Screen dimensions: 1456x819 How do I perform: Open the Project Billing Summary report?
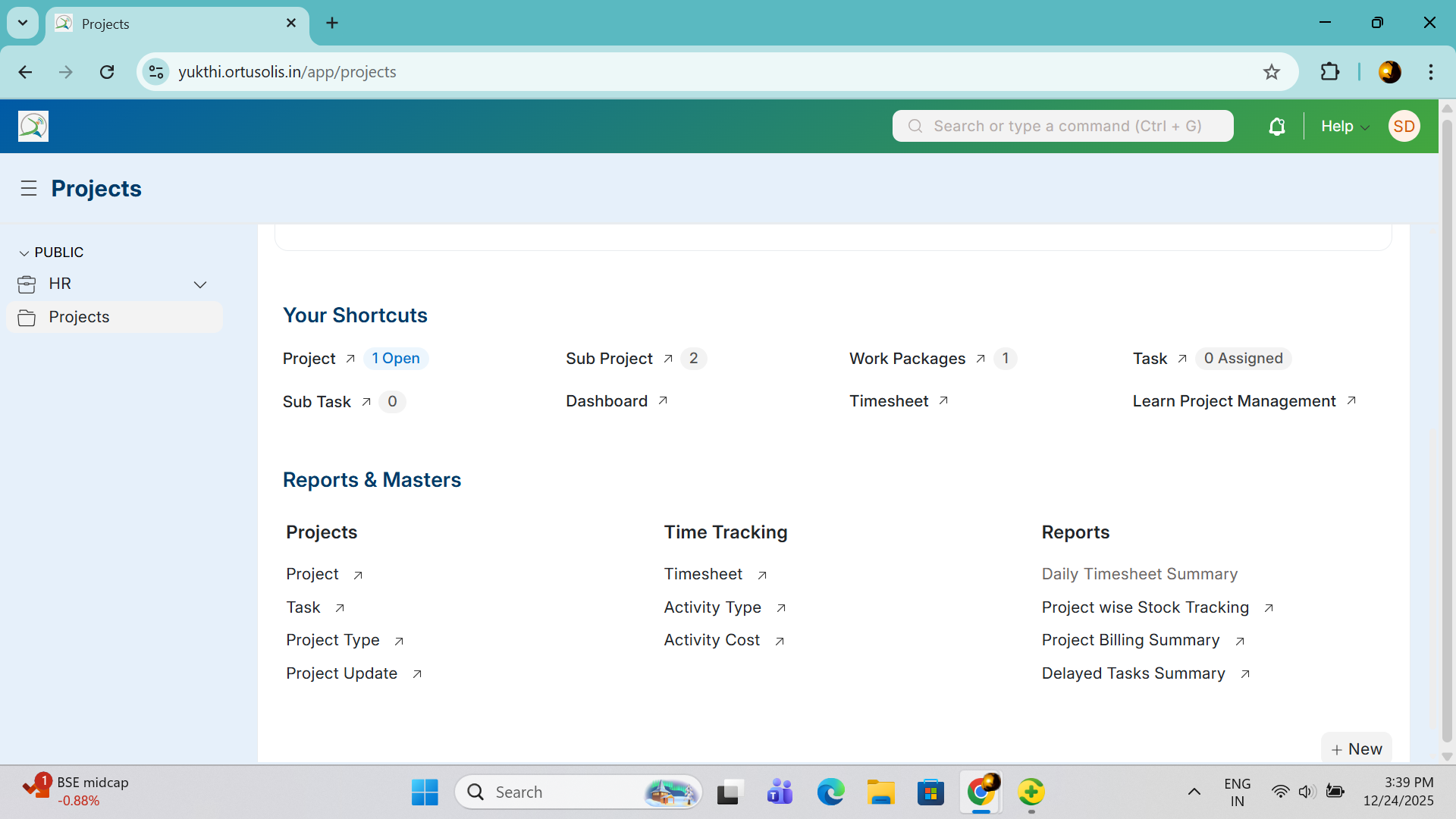click(x=1130, y=640)
